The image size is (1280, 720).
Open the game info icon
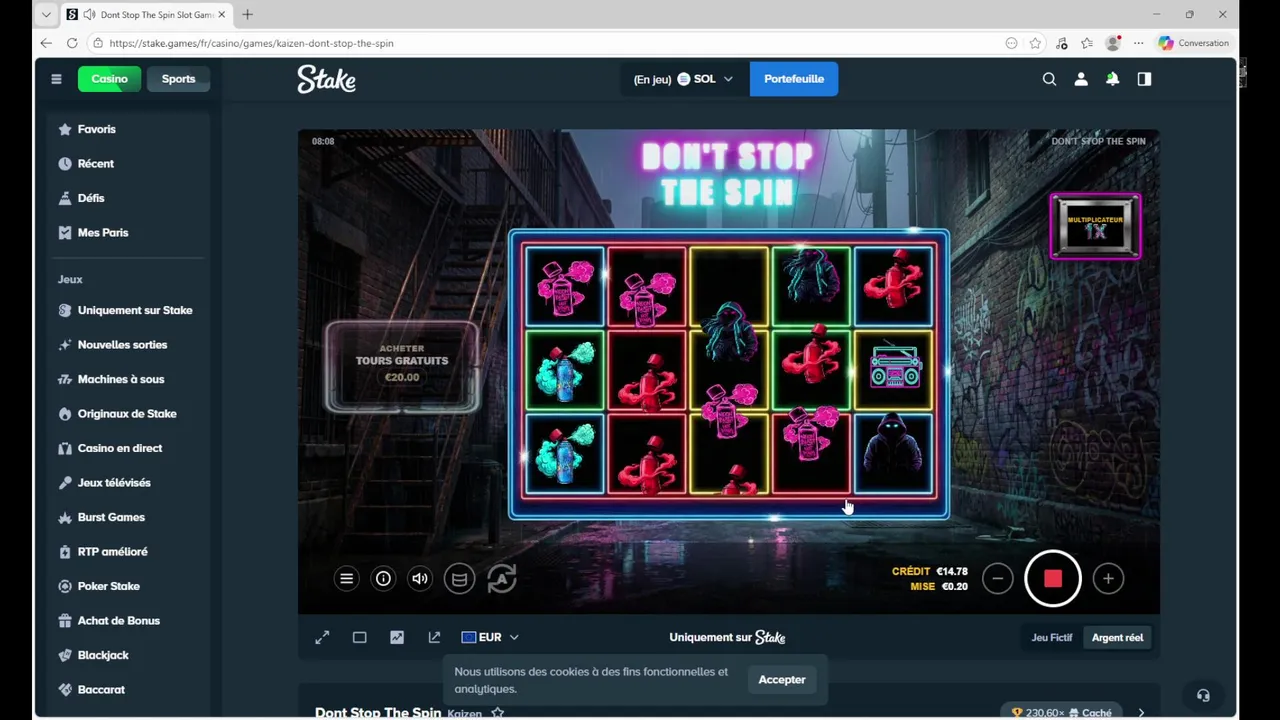[x=383, y=578]
